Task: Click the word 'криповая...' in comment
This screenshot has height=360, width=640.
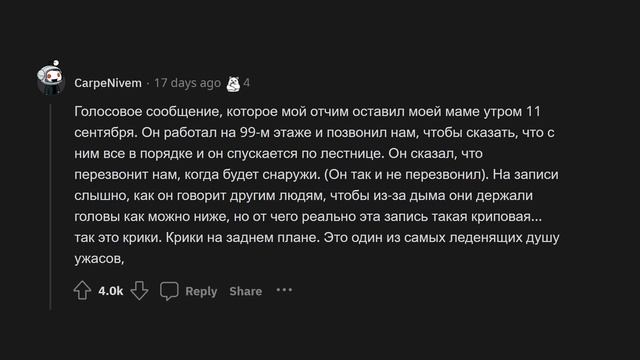Action: point(506,217)
